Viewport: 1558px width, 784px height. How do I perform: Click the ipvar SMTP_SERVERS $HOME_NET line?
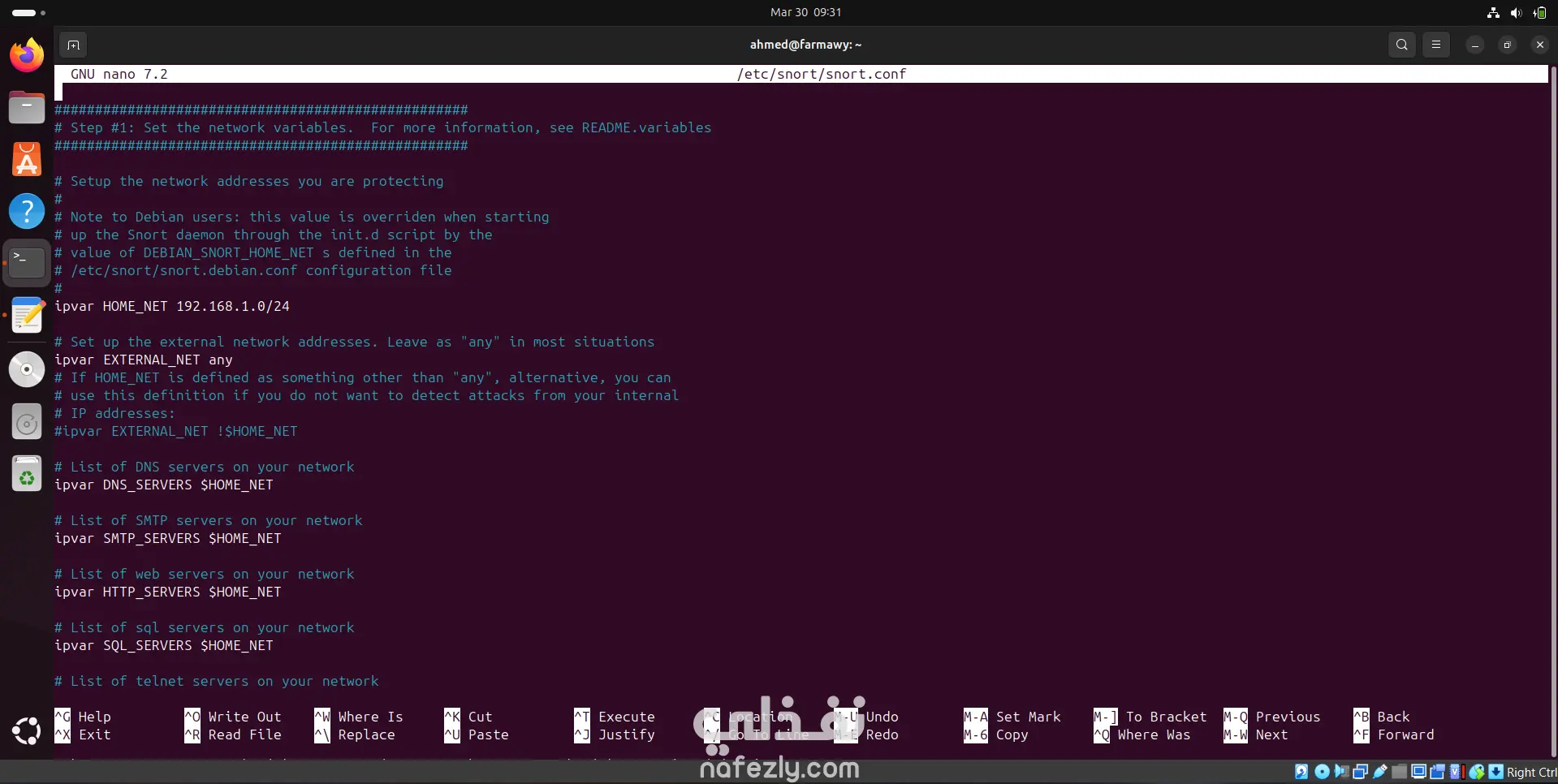click(x=168, y=538)
